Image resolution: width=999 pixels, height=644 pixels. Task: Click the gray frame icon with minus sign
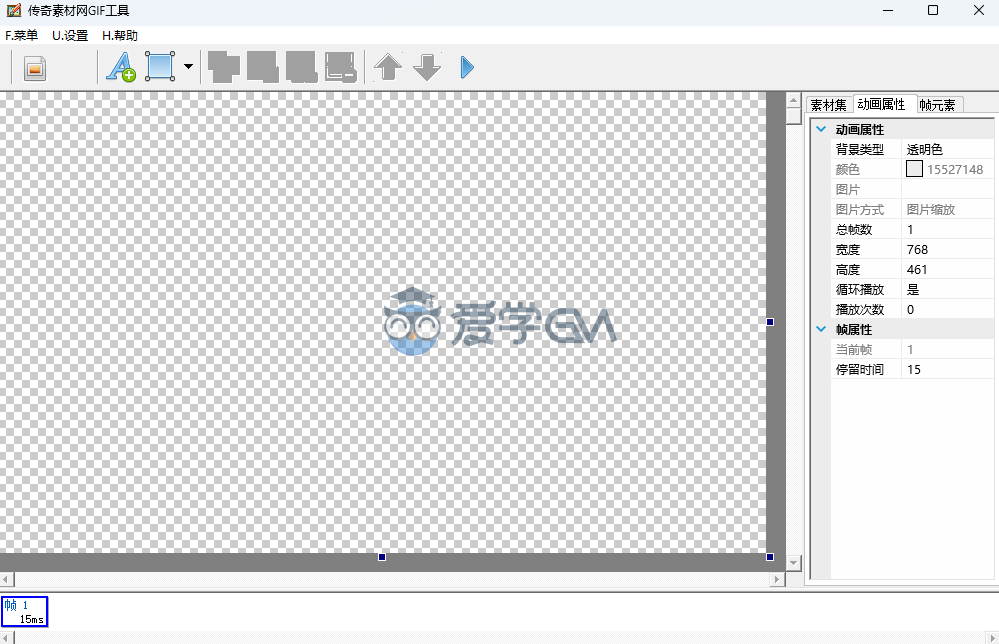pos(340,67)
